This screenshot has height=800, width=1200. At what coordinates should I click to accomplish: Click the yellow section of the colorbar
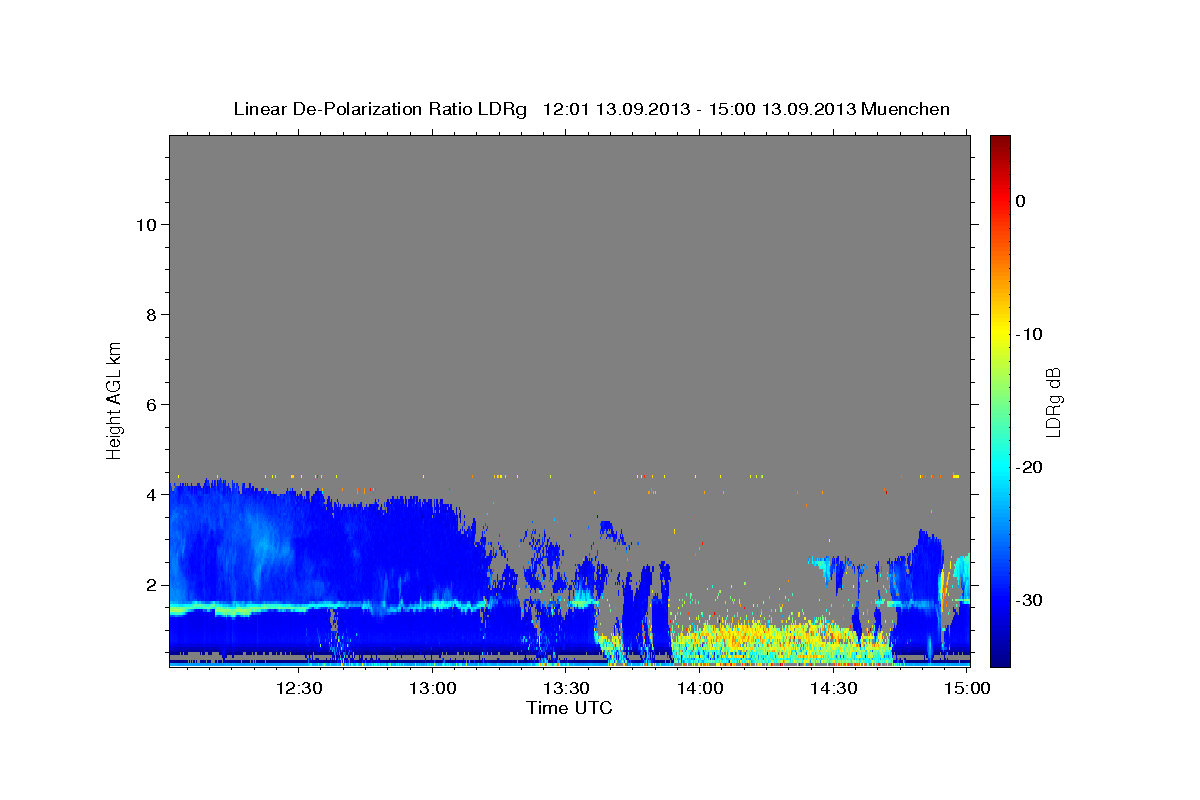1000,335
